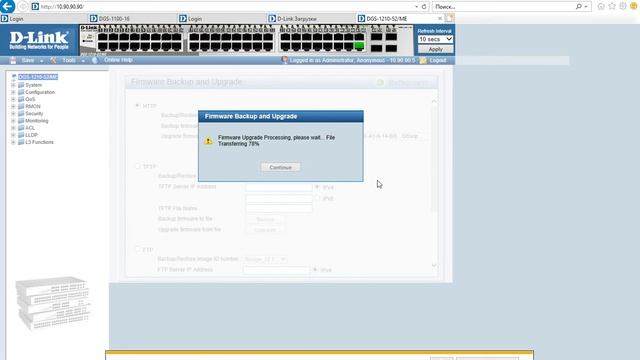
Task: Open browser home icon
Action: click(601, 6)
